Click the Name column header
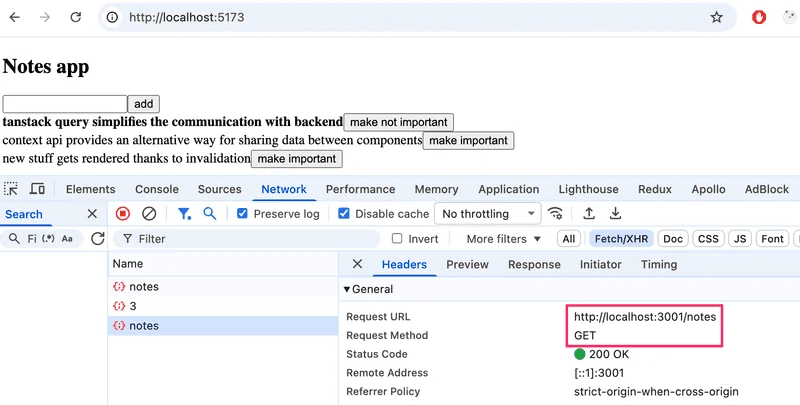Viewport: 800px width, 405px height. (222, 264)
